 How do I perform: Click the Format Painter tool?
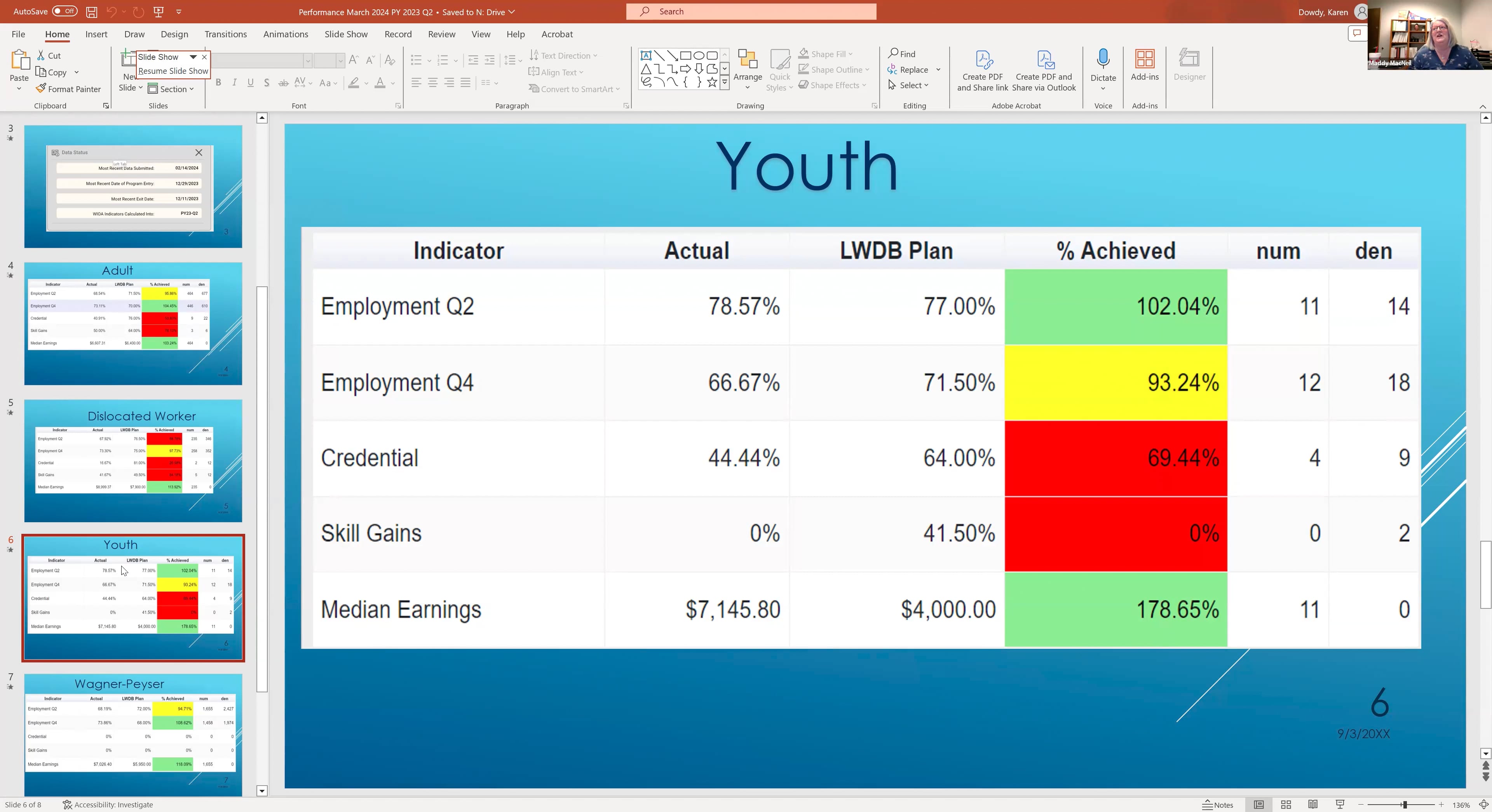[68, 89]
